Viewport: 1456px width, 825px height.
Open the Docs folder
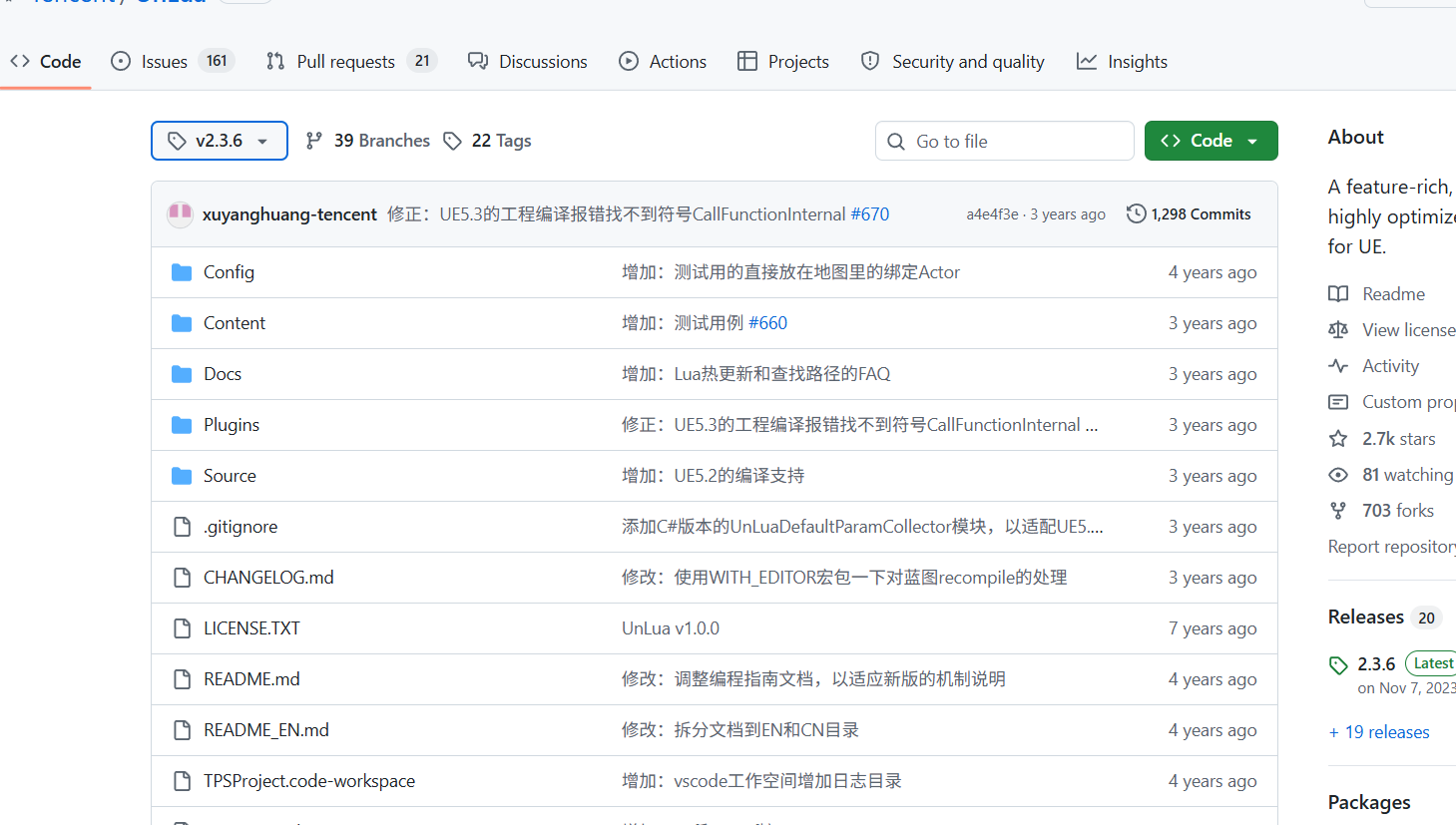click(223, 374)
